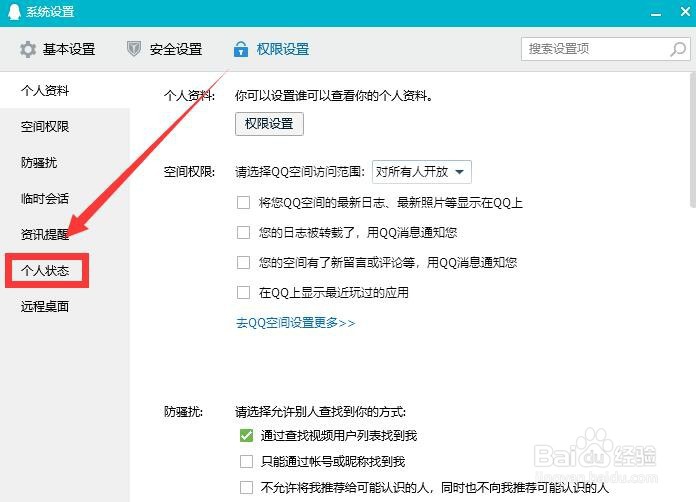Open the 基本设置 tab
696x502 pixels.
click(57, 49)
